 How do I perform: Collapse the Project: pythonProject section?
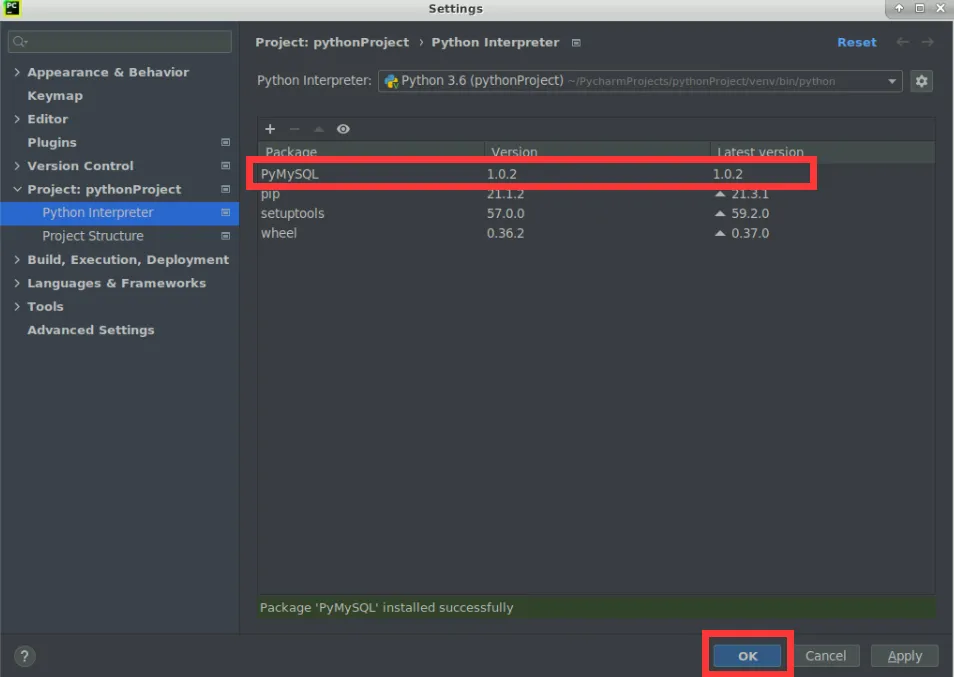coord(17,189)
